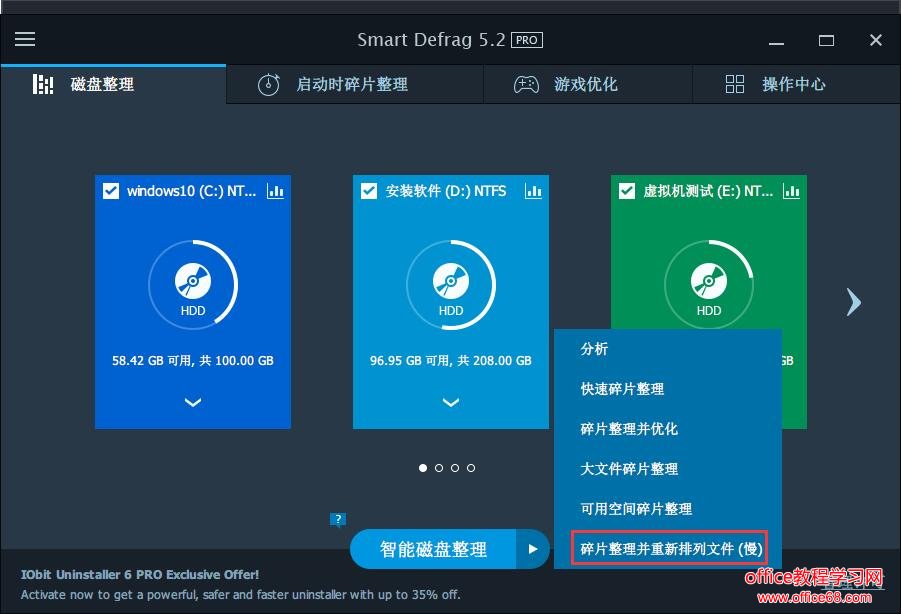The height and width of the screenshot is (614, 901).
Task: Uncheck the 虚拟机测试 (E:) drive checkbox
Action: (x=627, y=191)
